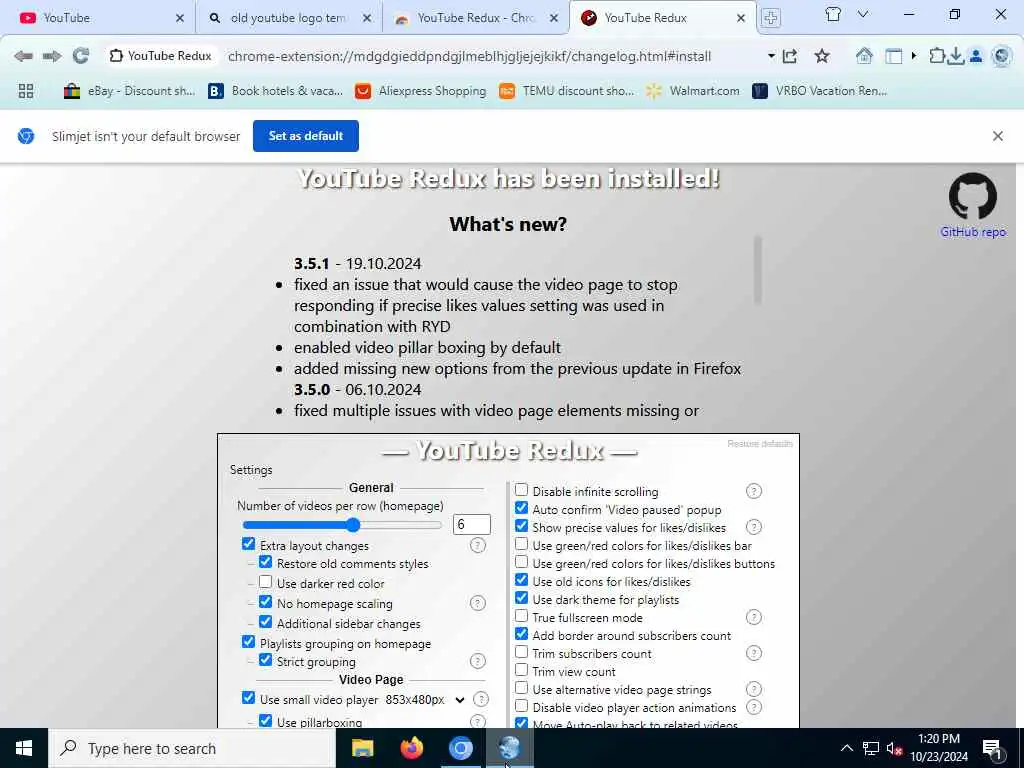Click the GitHub octocat logo
1024x768 pixels.
tap(972, 196)
